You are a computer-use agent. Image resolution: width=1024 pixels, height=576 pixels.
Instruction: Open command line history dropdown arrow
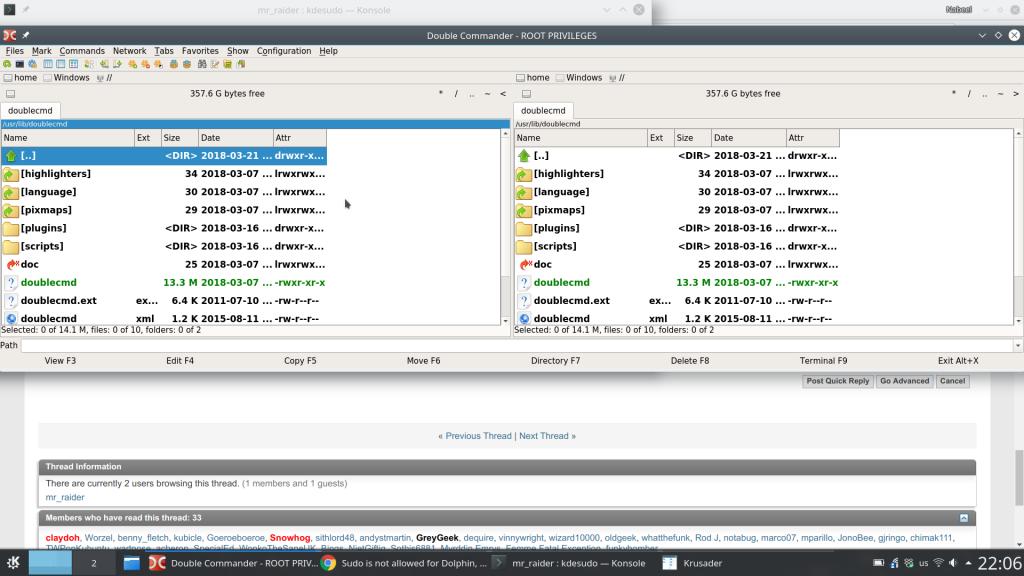(1017, 345)
